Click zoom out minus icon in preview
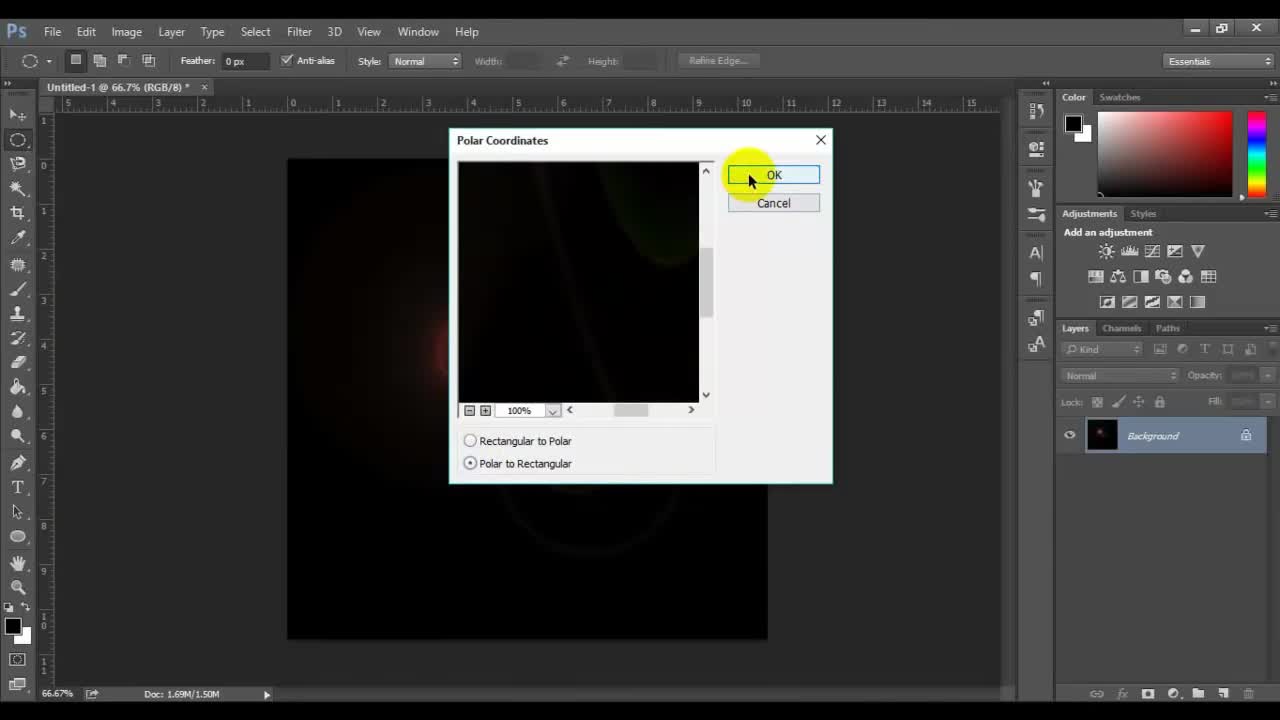 [x=469, y=411]
